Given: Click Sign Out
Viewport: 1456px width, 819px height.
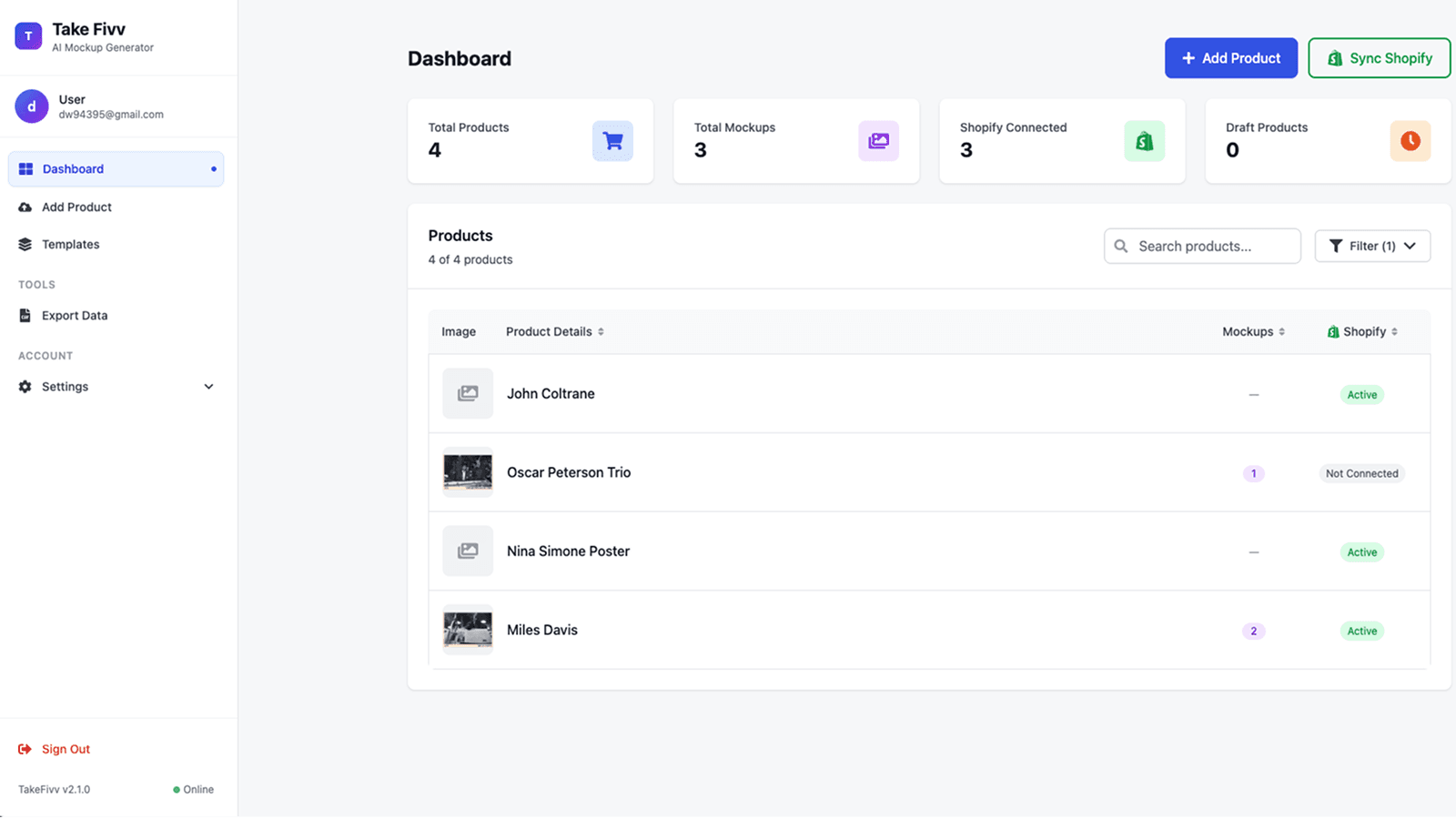Looking at the screenshot, I should coord(55,750).
